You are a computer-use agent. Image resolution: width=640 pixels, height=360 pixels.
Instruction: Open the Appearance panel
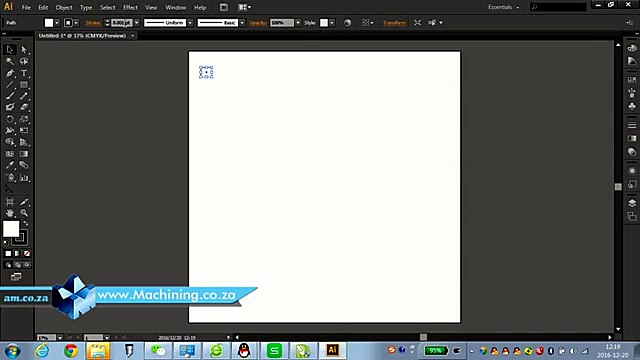point(632,171)
